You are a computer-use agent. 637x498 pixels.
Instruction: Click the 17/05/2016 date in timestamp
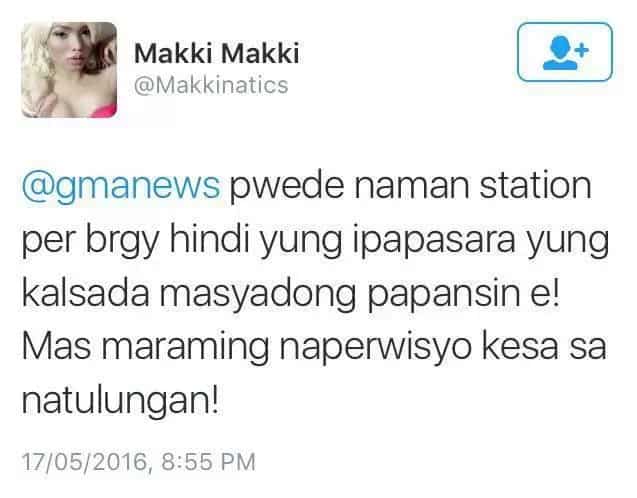(x=84, y=462)
